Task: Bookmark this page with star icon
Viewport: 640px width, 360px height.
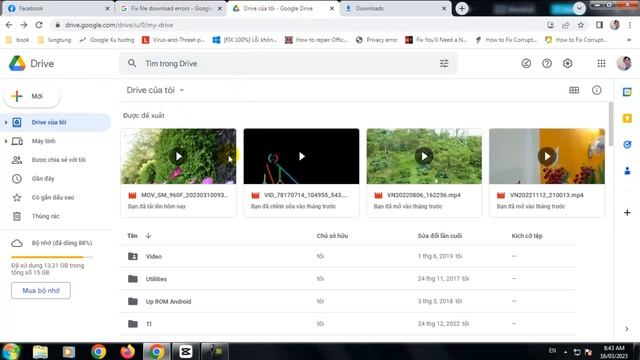Action: click(580, 25)
